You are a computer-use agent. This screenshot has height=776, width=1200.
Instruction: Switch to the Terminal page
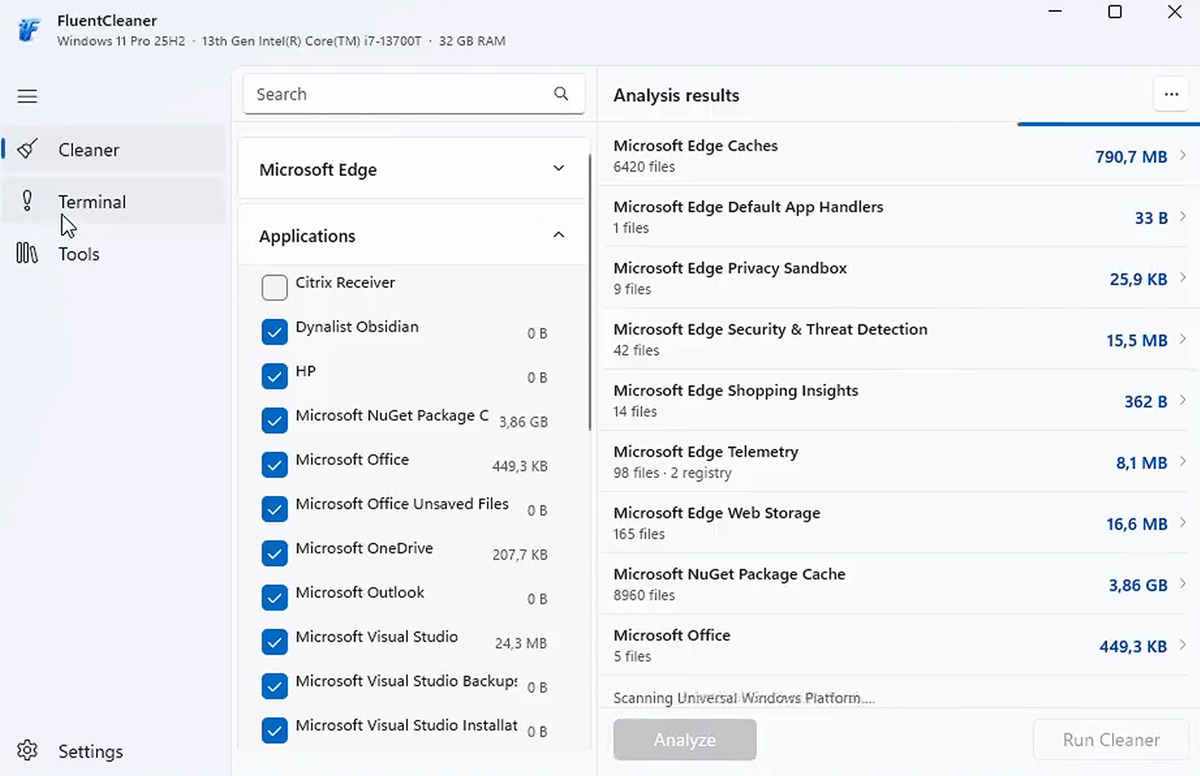(92, 202)
